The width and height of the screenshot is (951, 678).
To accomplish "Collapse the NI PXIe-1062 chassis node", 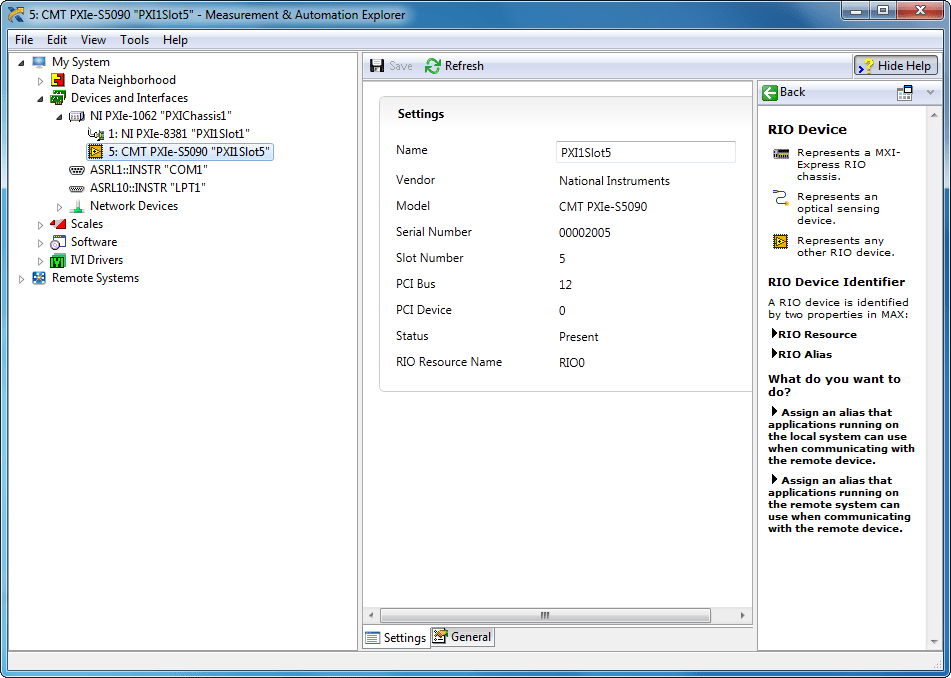I will click(58, 115).
